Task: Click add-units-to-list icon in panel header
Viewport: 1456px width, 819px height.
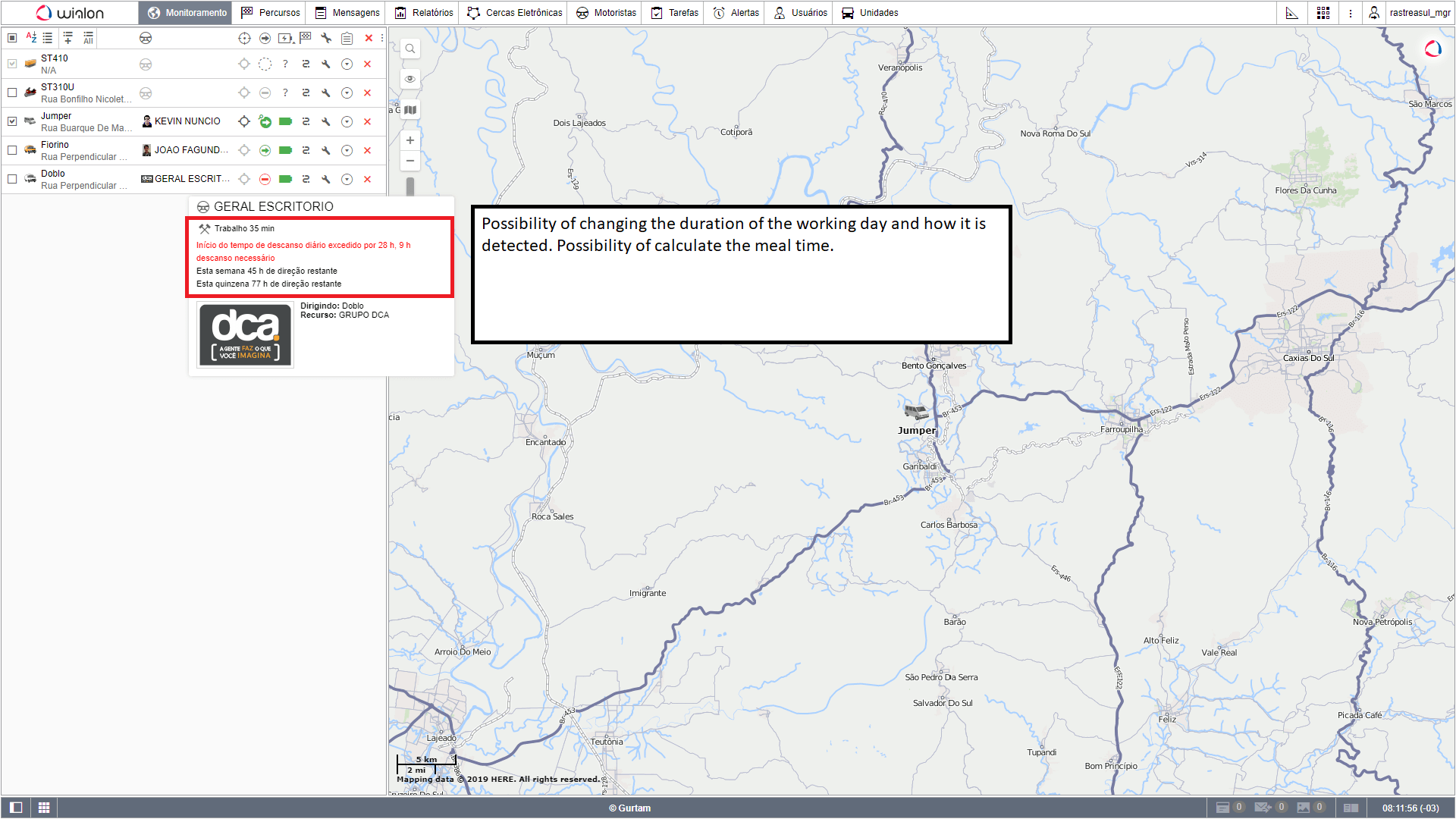Action: (68, 37)
